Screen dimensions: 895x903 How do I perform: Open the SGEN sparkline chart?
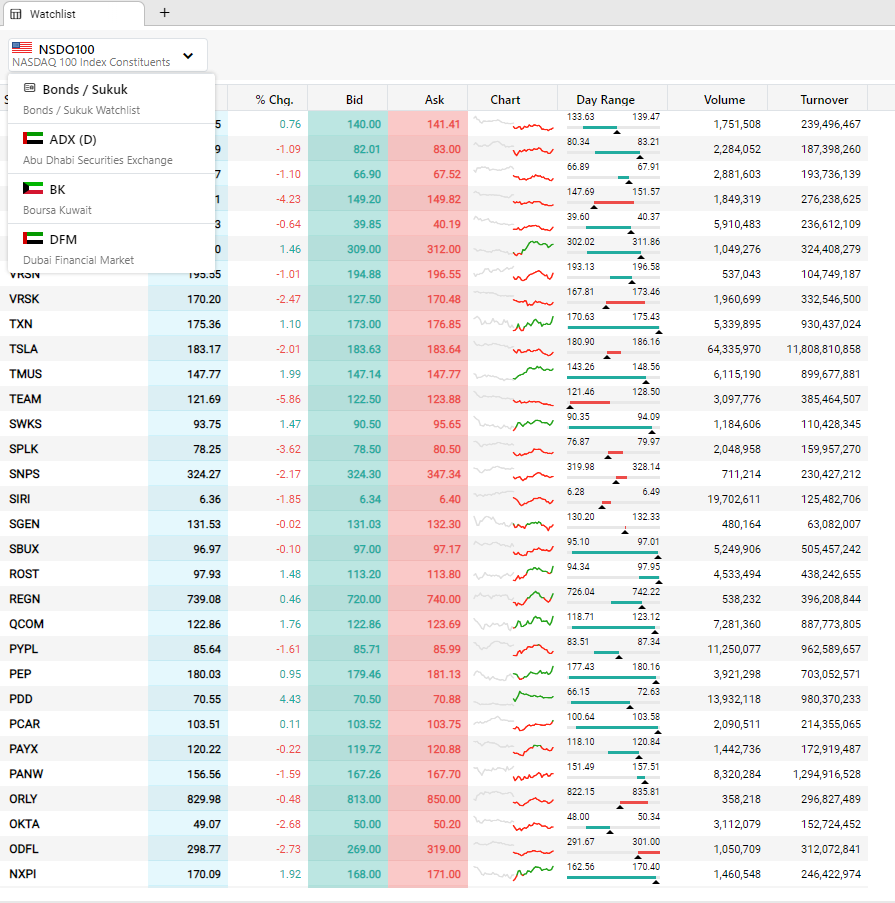[513, 524]
